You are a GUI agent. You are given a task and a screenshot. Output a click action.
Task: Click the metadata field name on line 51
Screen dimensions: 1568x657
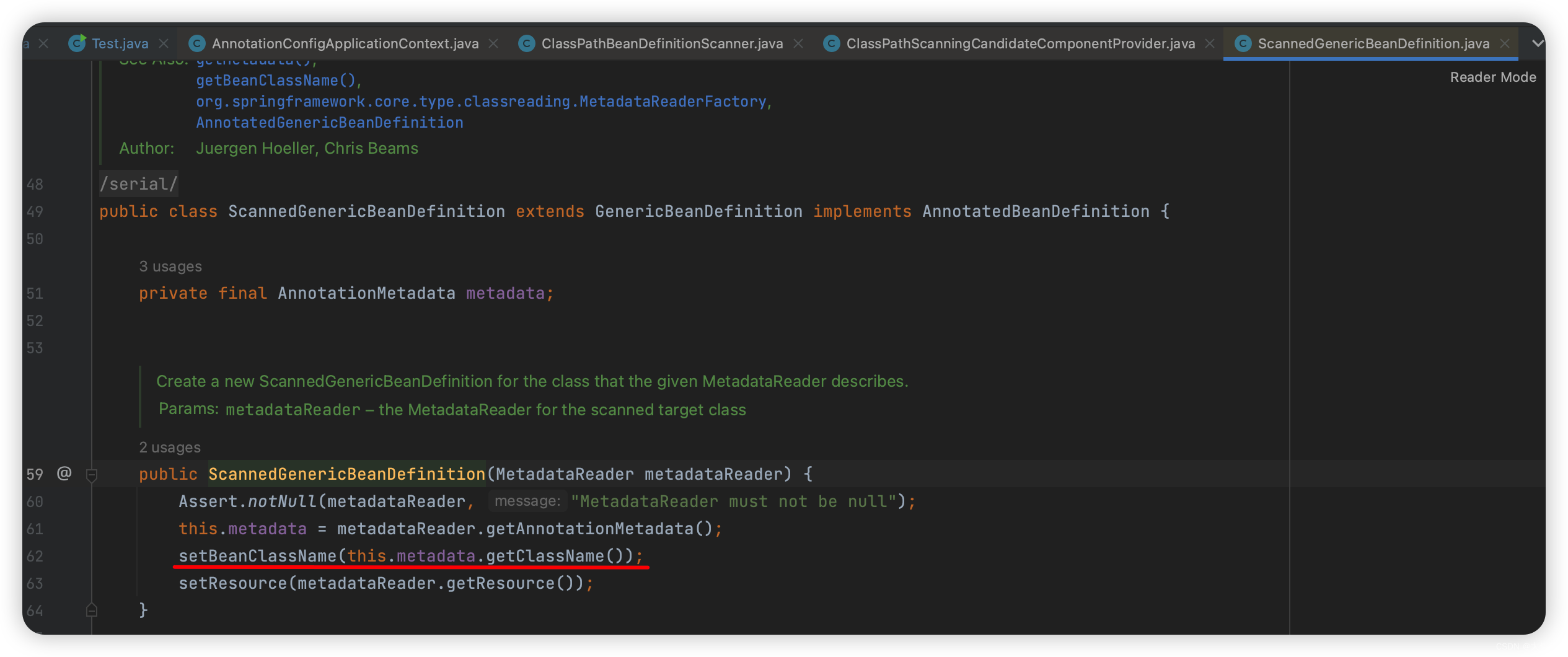click(x=505, y=293)
